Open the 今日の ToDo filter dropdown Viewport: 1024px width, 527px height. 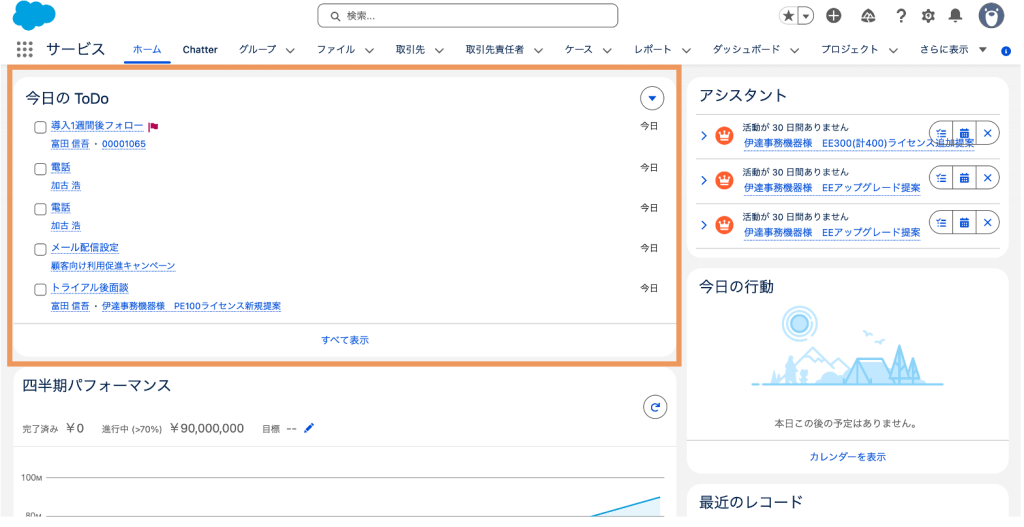click(652, 98)
